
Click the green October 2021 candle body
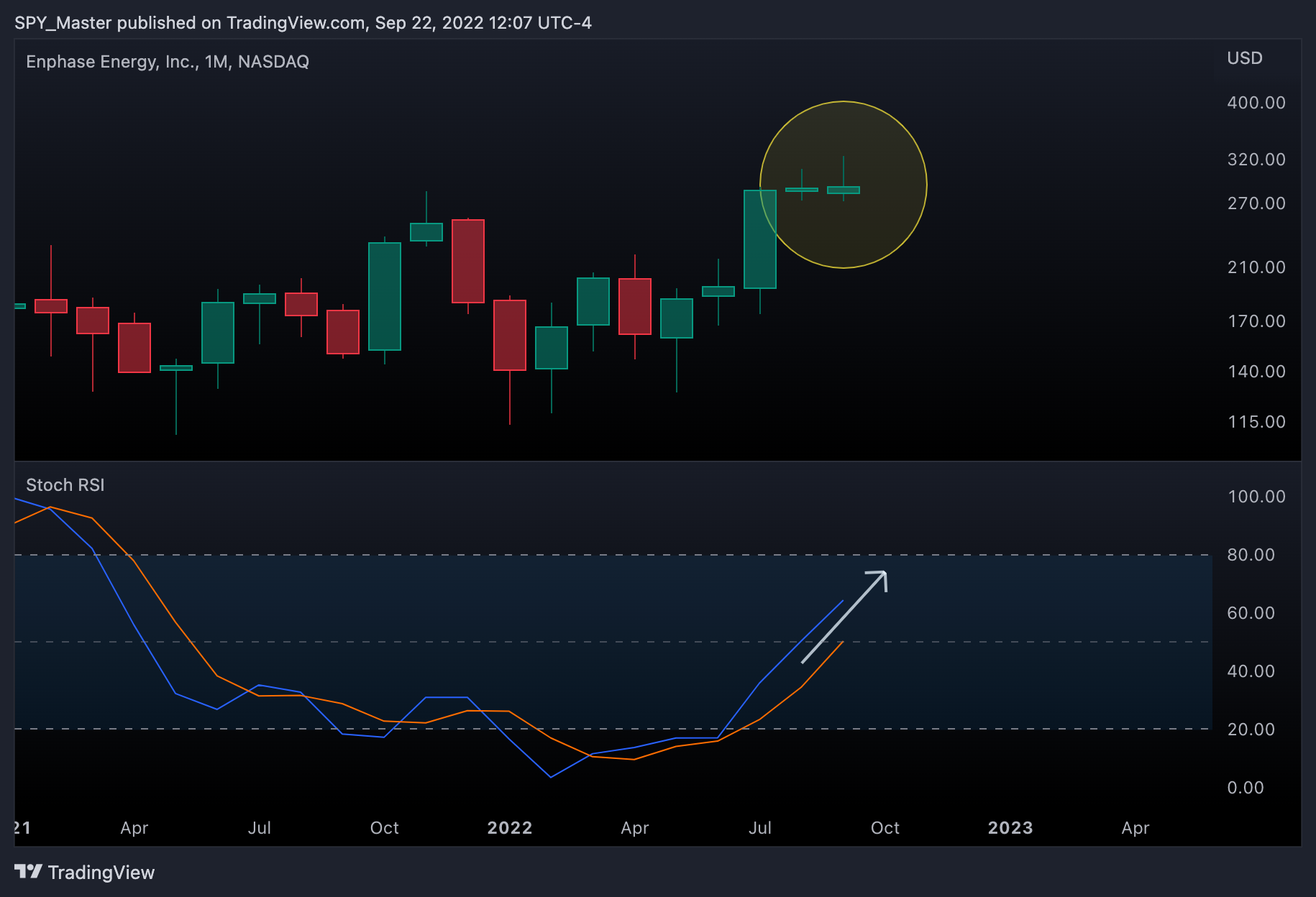coord(385,296)
